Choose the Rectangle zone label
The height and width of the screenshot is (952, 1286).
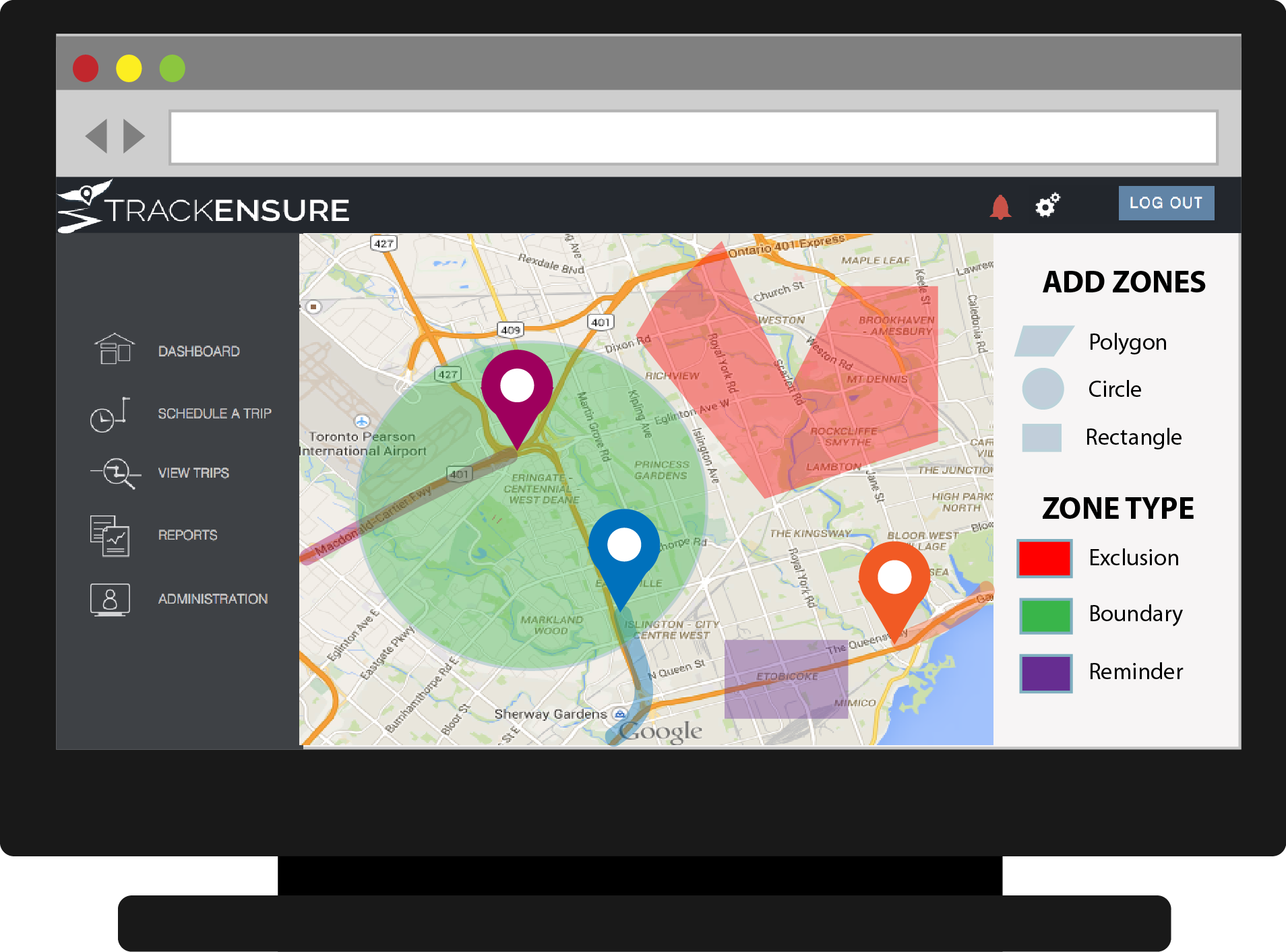click(x=1134, y=437)
